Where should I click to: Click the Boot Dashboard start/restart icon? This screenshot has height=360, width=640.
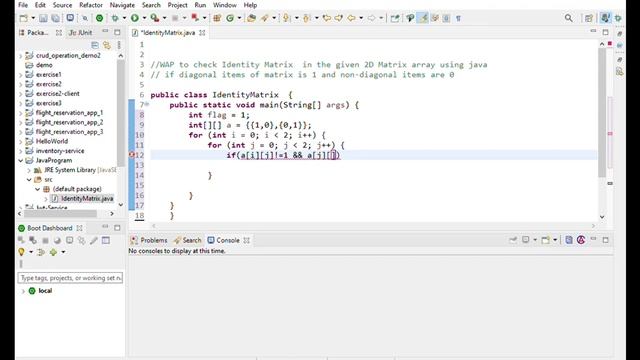[21, 240]
